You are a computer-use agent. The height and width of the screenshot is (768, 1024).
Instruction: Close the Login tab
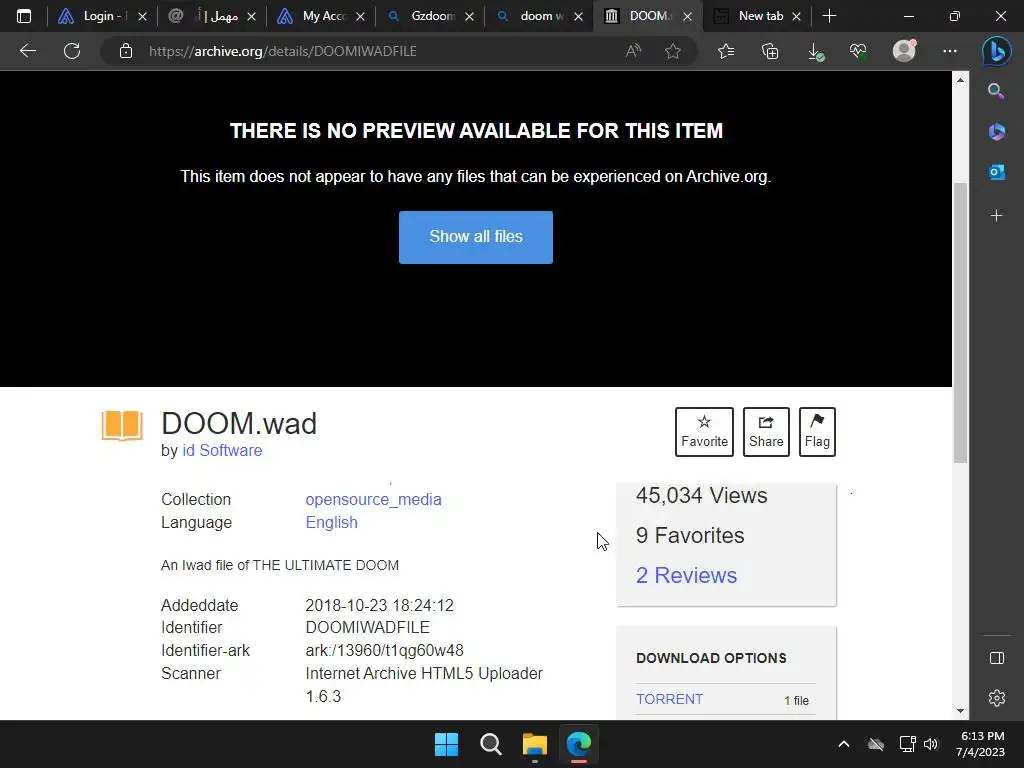pos(142,17)
